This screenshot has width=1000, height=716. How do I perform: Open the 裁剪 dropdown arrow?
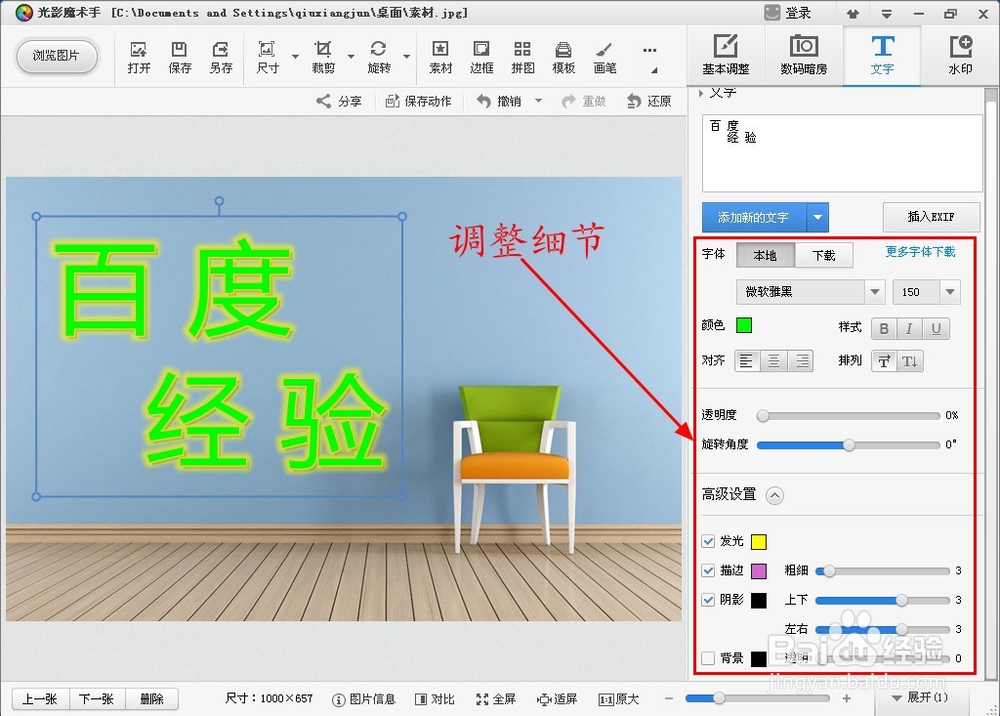[x=351, y=57]
